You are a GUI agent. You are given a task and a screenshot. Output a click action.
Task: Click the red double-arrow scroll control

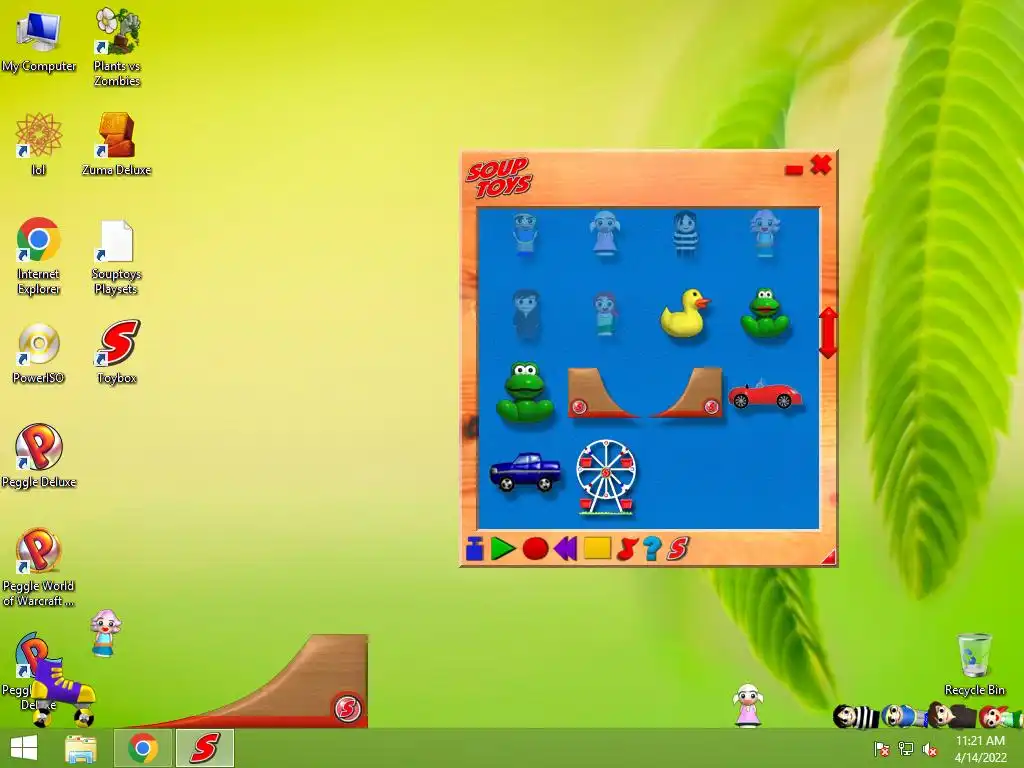[x=827, y=332]
